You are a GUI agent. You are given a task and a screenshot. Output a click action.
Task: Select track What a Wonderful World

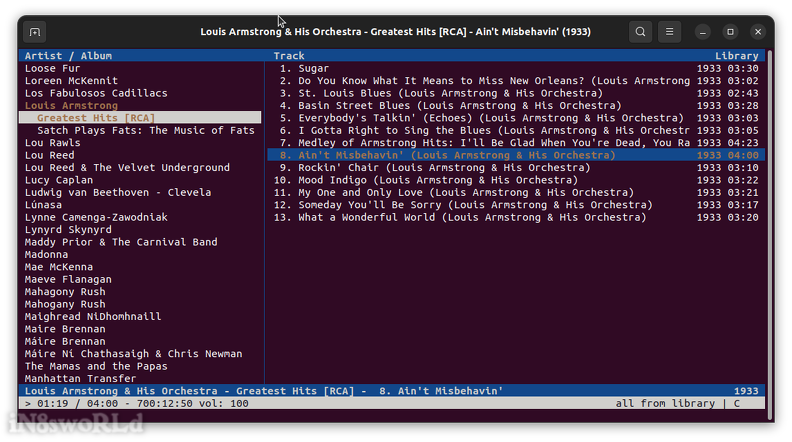516,217
